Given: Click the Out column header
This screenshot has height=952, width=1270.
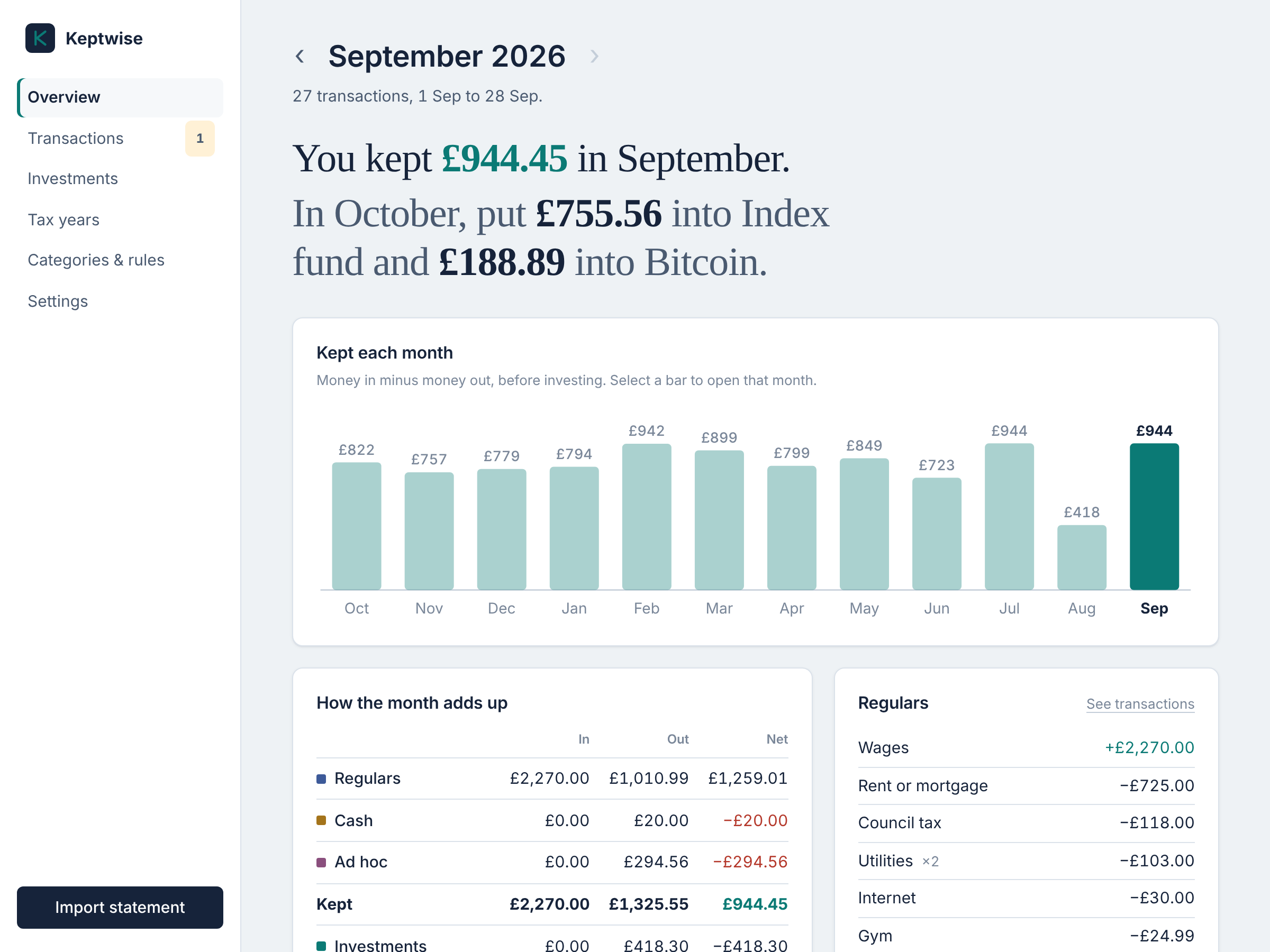Looking at the screenshot, I should (677, 740).
